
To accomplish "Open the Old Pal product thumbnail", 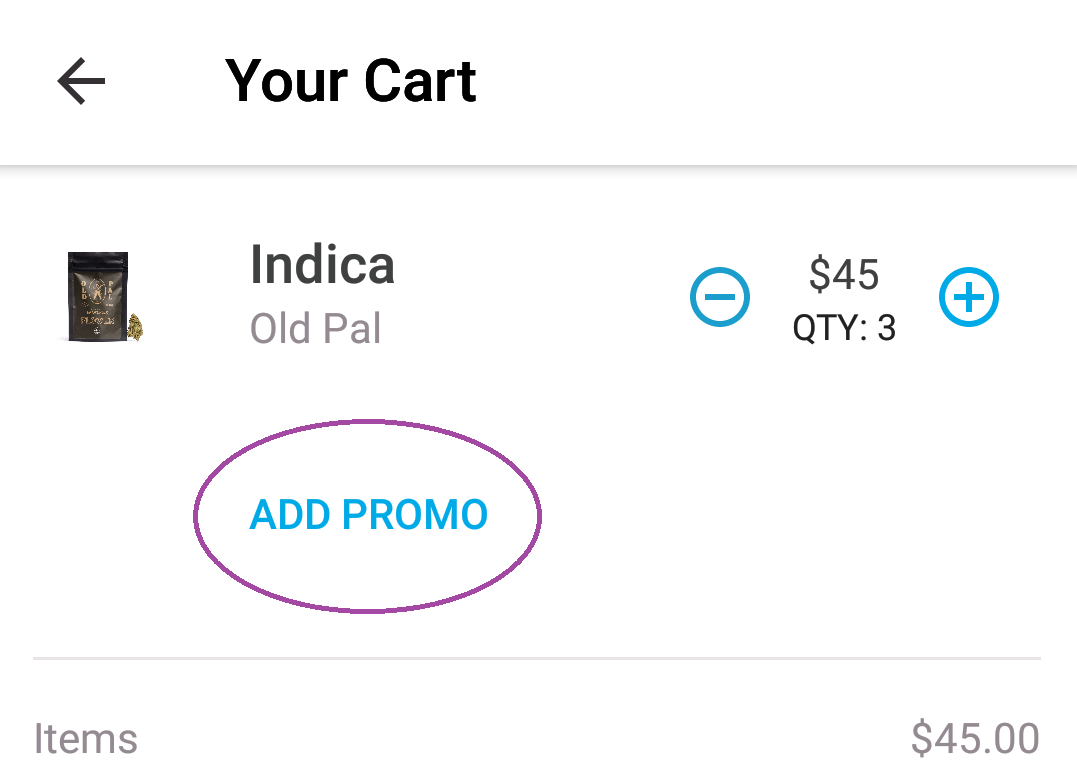I will (105, 296).
